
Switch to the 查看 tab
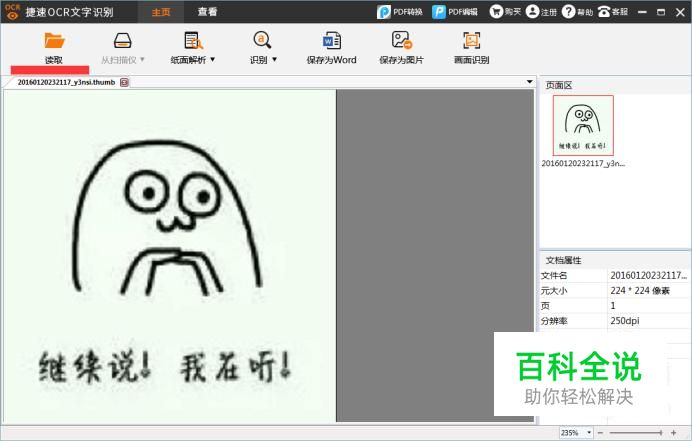pos(207,12)
